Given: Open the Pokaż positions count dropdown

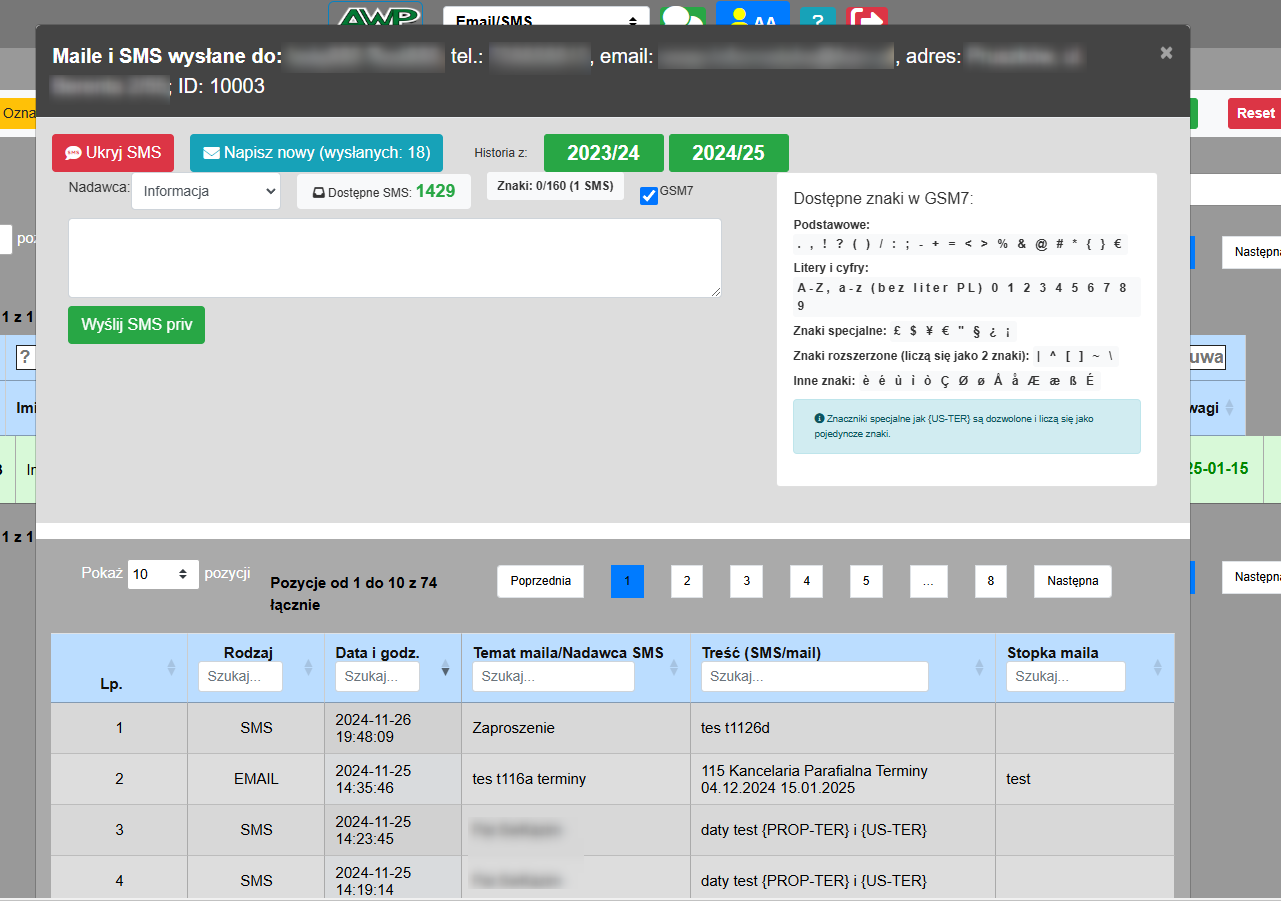Looking at the screenshot, I should [x=163, y=574].
